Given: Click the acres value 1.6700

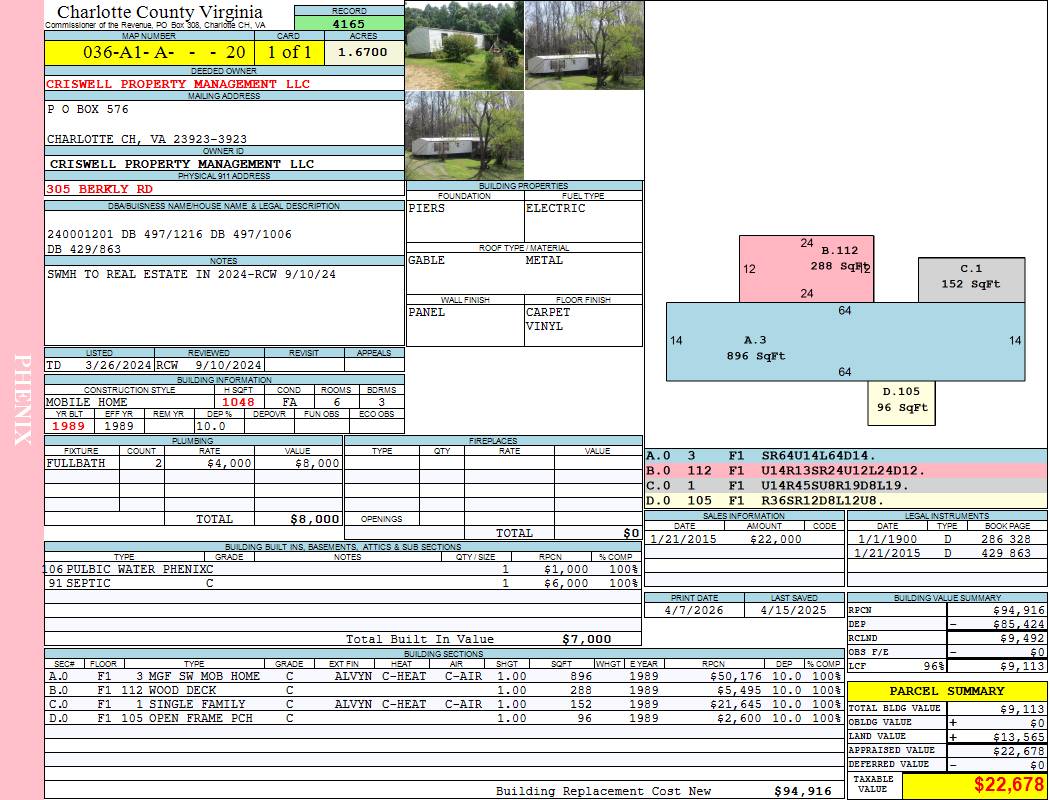Looking at the screenshot, I should point(364,52).
